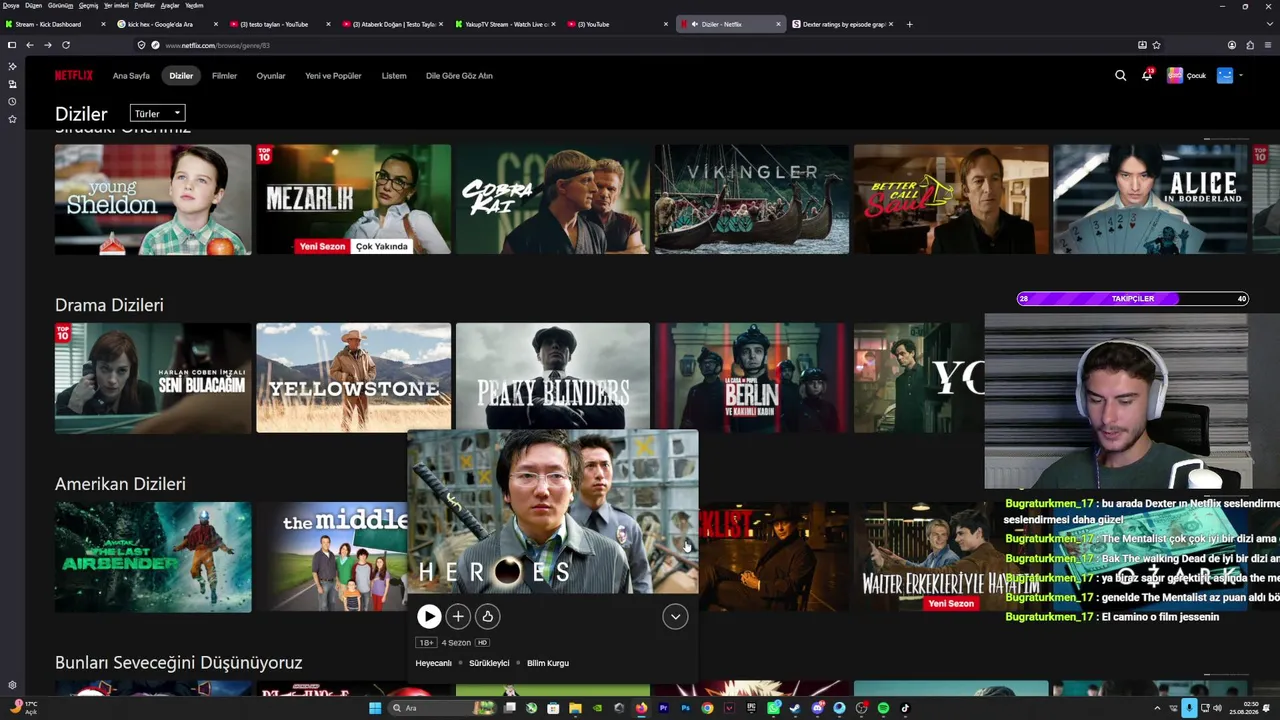Like Heroes with the thumbs-up button
Image resolution: width=1280 pixels, height=720 pixels.
[487, 617]
